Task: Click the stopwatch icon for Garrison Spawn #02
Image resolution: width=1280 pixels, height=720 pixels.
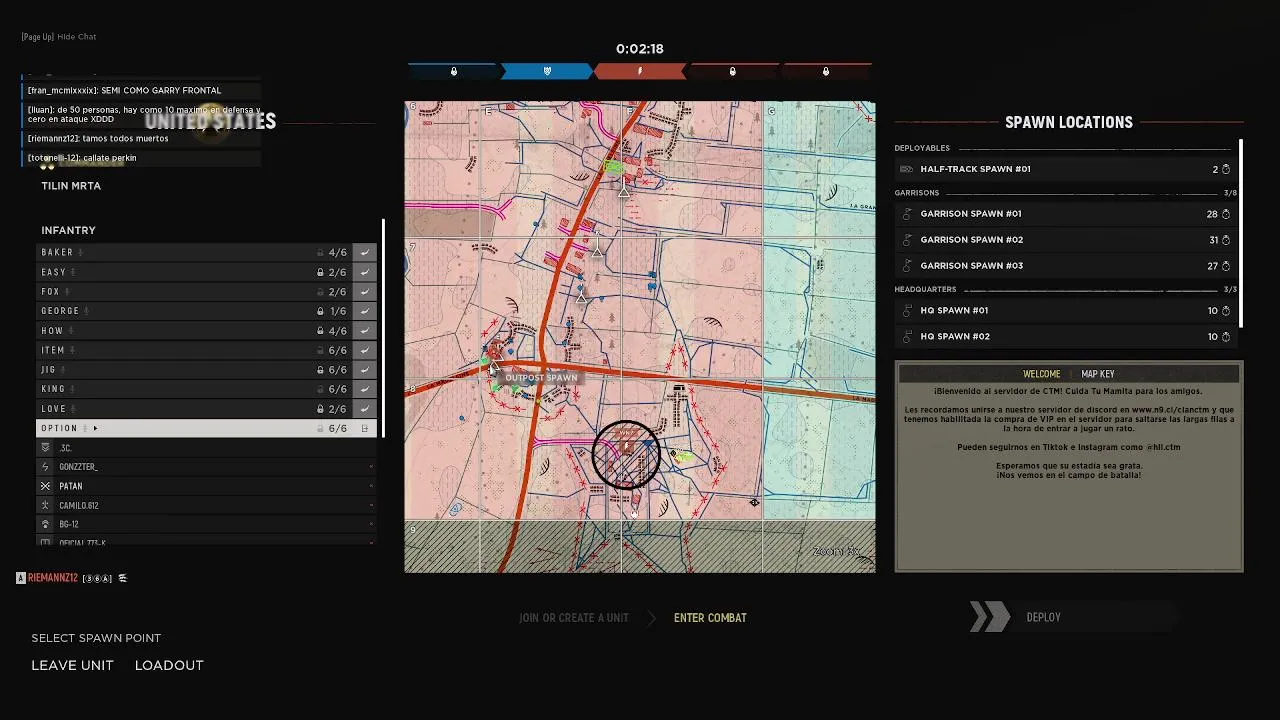Action: coord(1226,240)
